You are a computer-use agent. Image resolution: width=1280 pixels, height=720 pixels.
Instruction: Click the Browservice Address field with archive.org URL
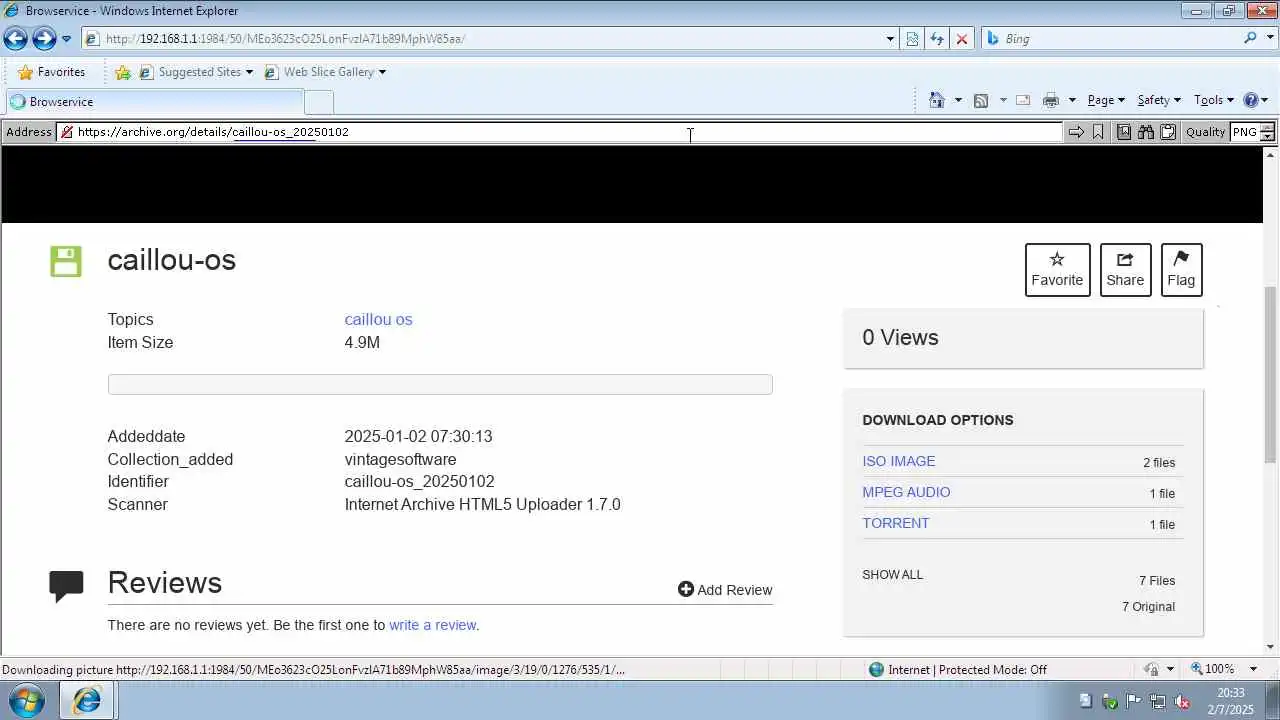[x=560, y=132]
